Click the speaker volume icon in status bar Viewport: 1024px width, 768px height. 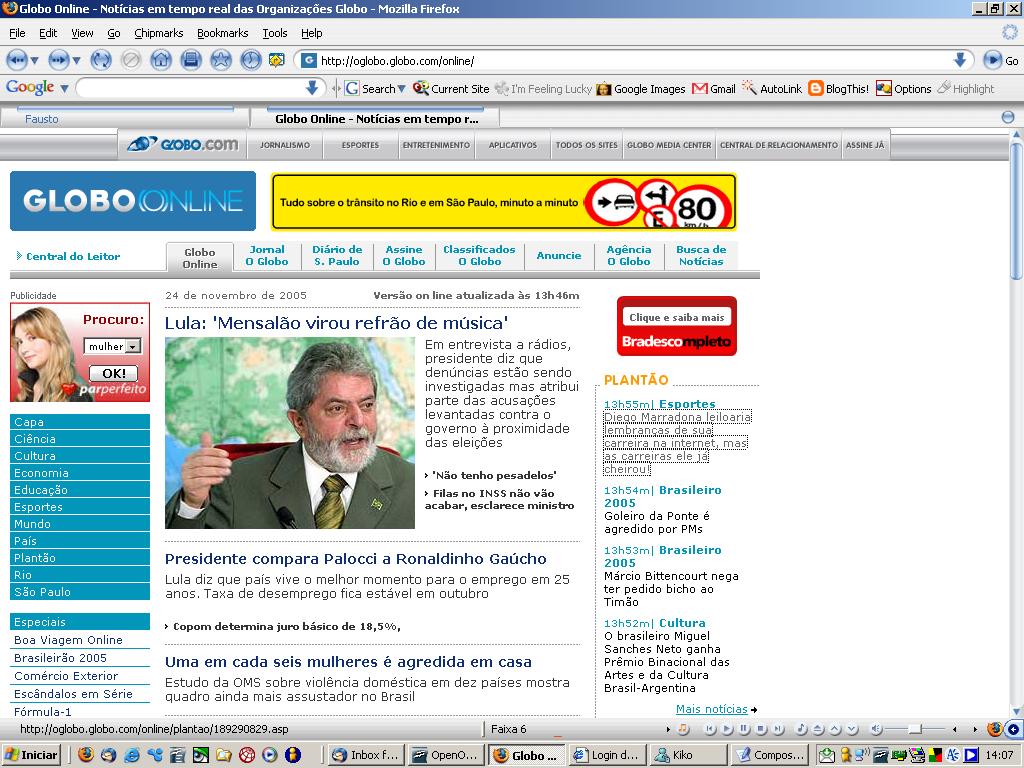[877, 729]
